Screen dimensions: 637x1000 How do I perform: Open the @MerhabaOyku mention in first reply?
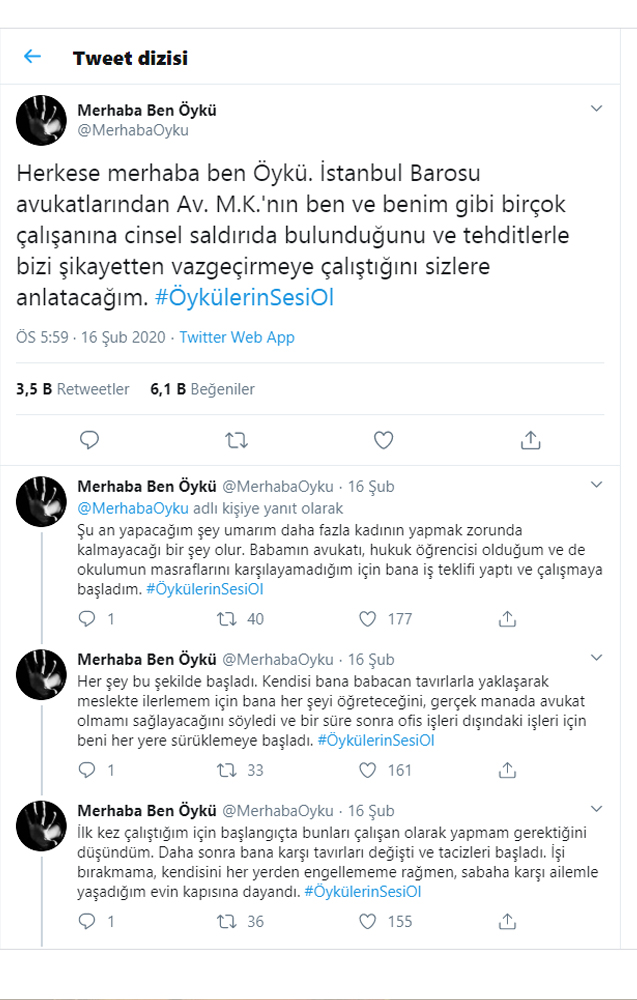coord(121,508)
